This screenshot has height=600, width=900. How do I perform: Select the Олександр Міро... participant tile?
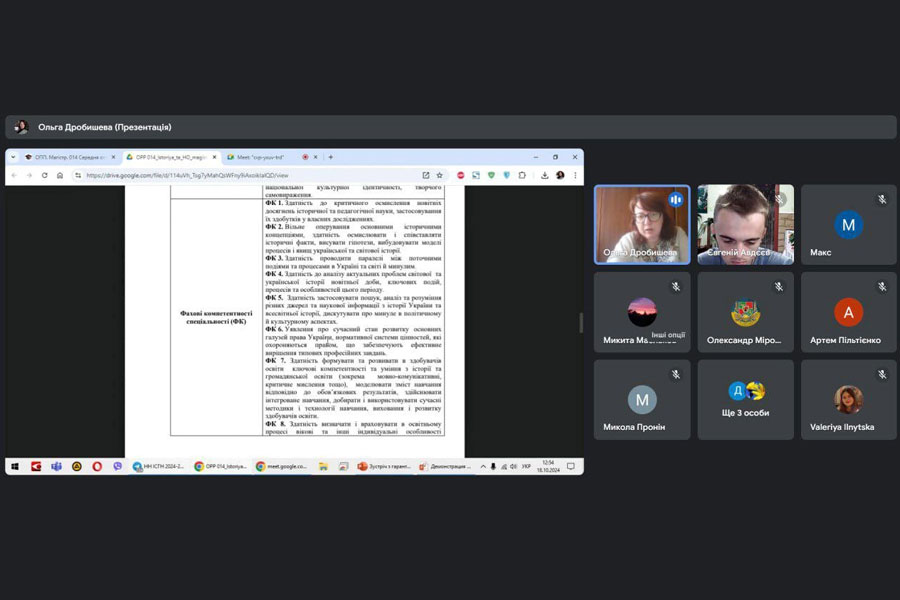coord(746,312)
